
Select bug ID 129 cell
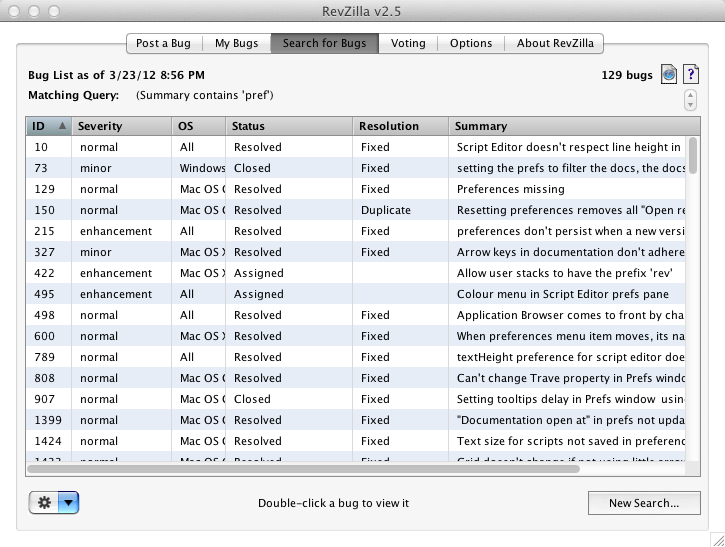[x=49, y=189]
